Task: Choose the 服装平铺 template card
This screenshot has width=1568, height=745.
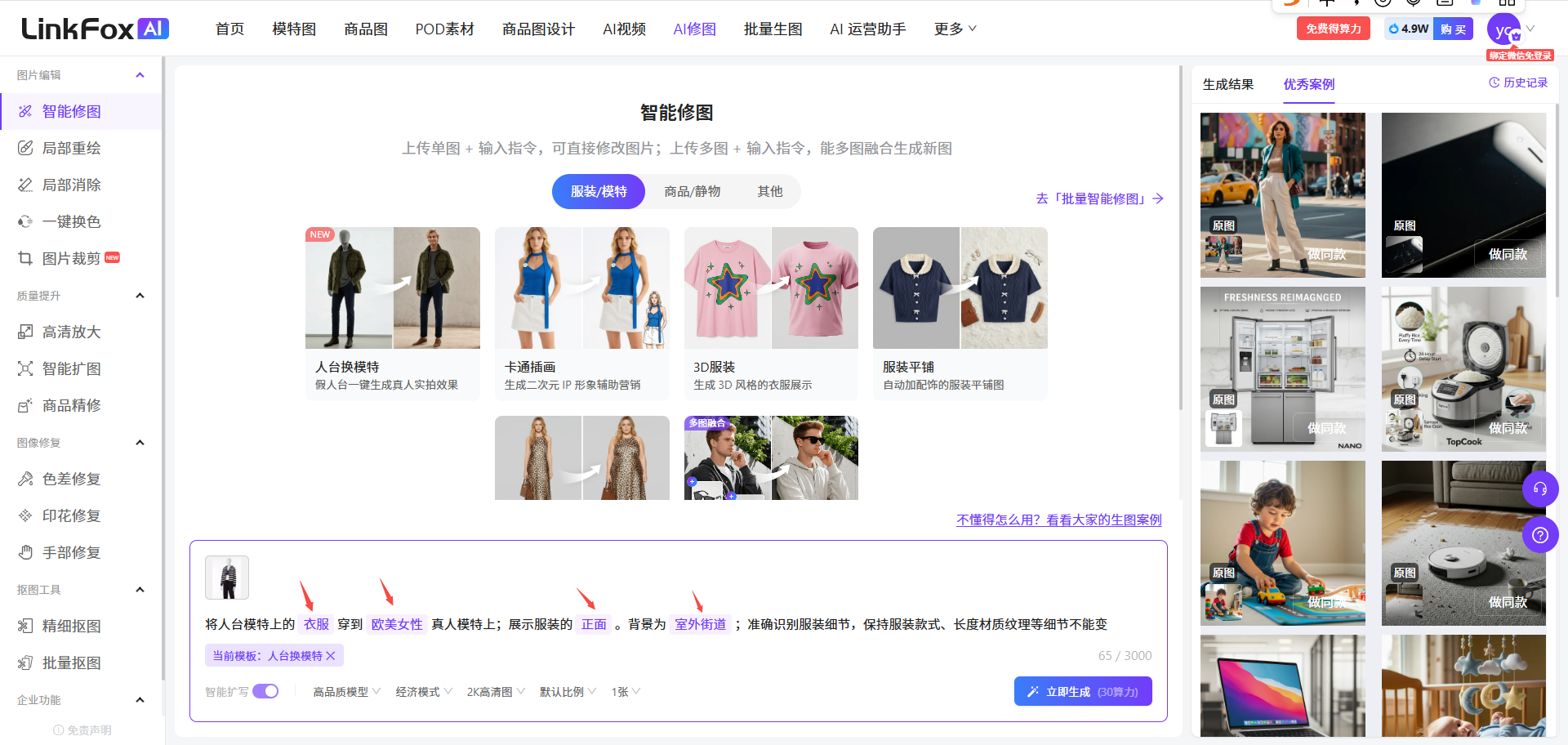Action: coord(960,313)
